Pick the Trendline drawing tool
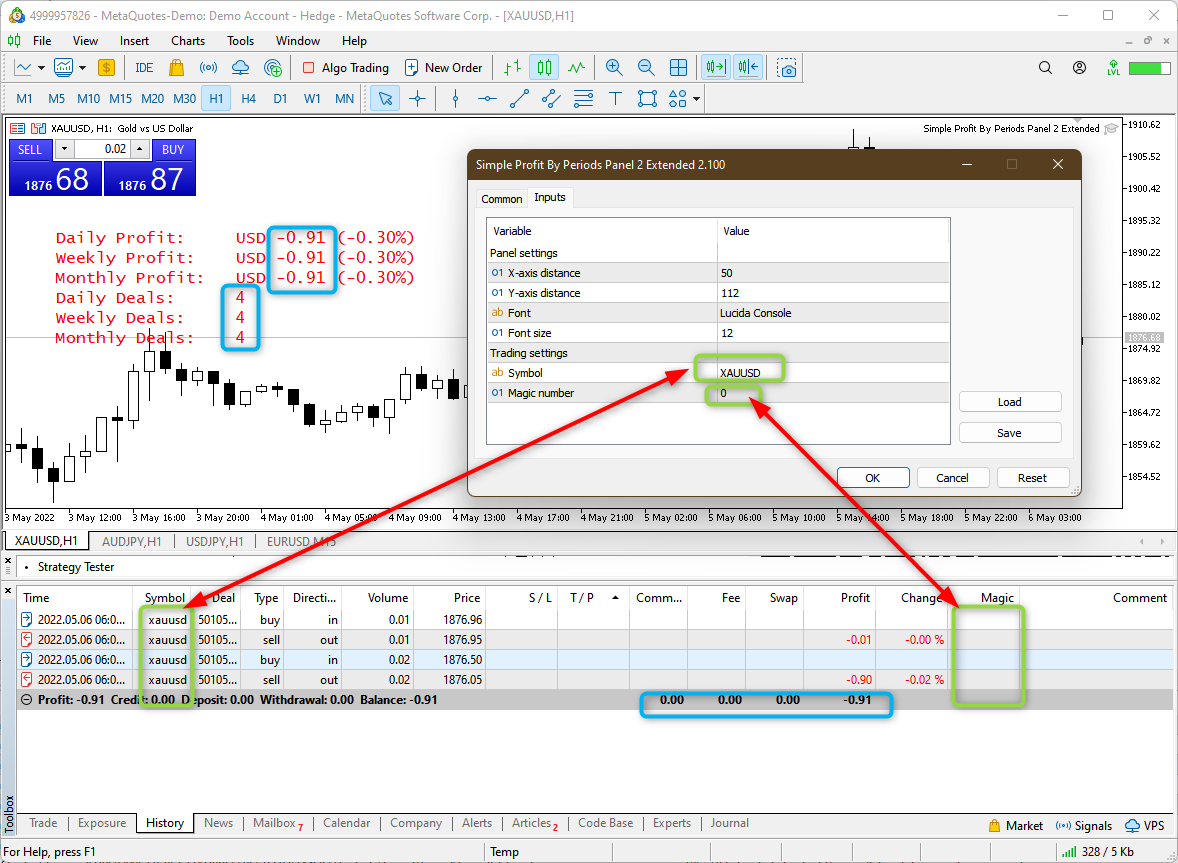 point(517,98)
